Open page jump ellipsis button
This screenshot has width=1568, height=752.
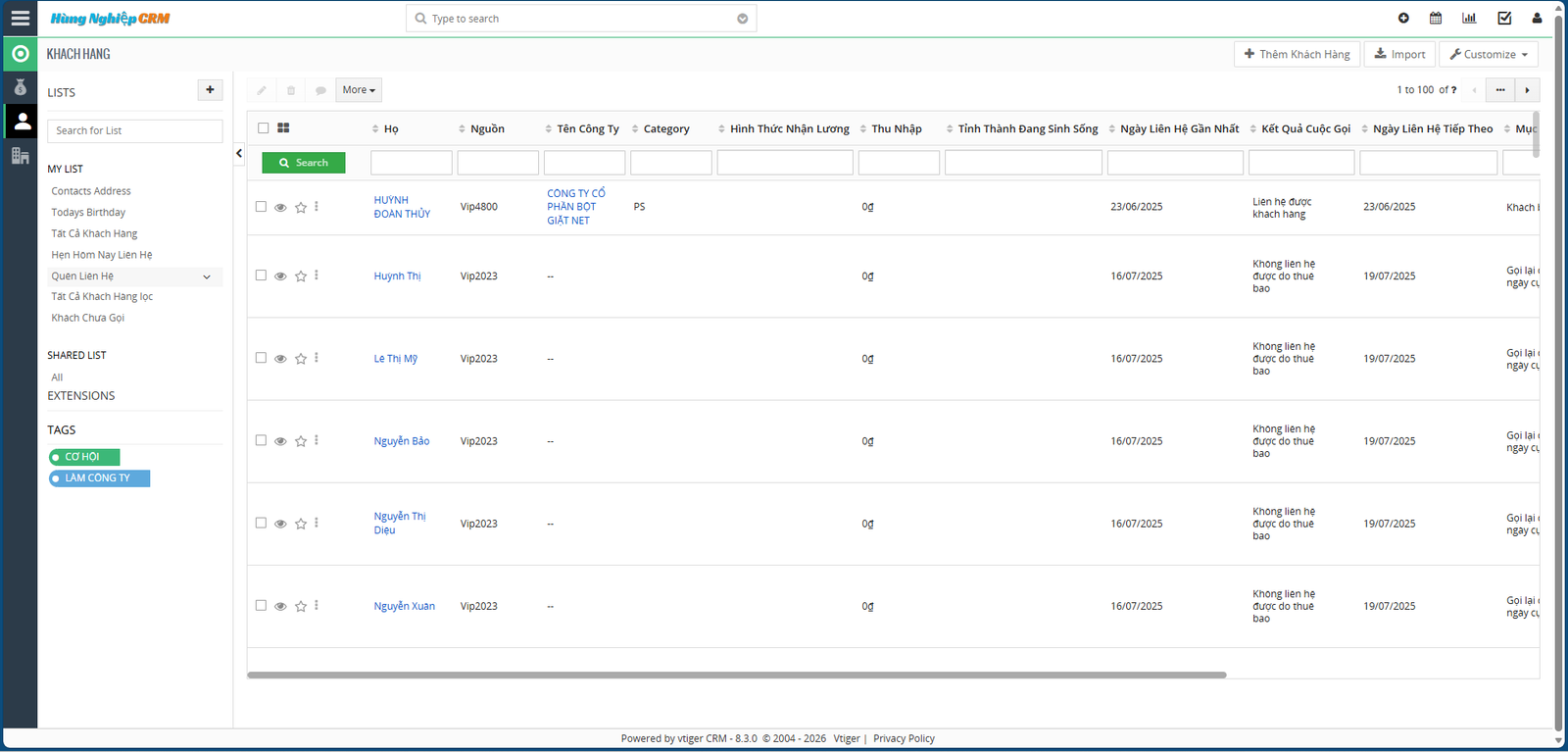point(1500,90)
